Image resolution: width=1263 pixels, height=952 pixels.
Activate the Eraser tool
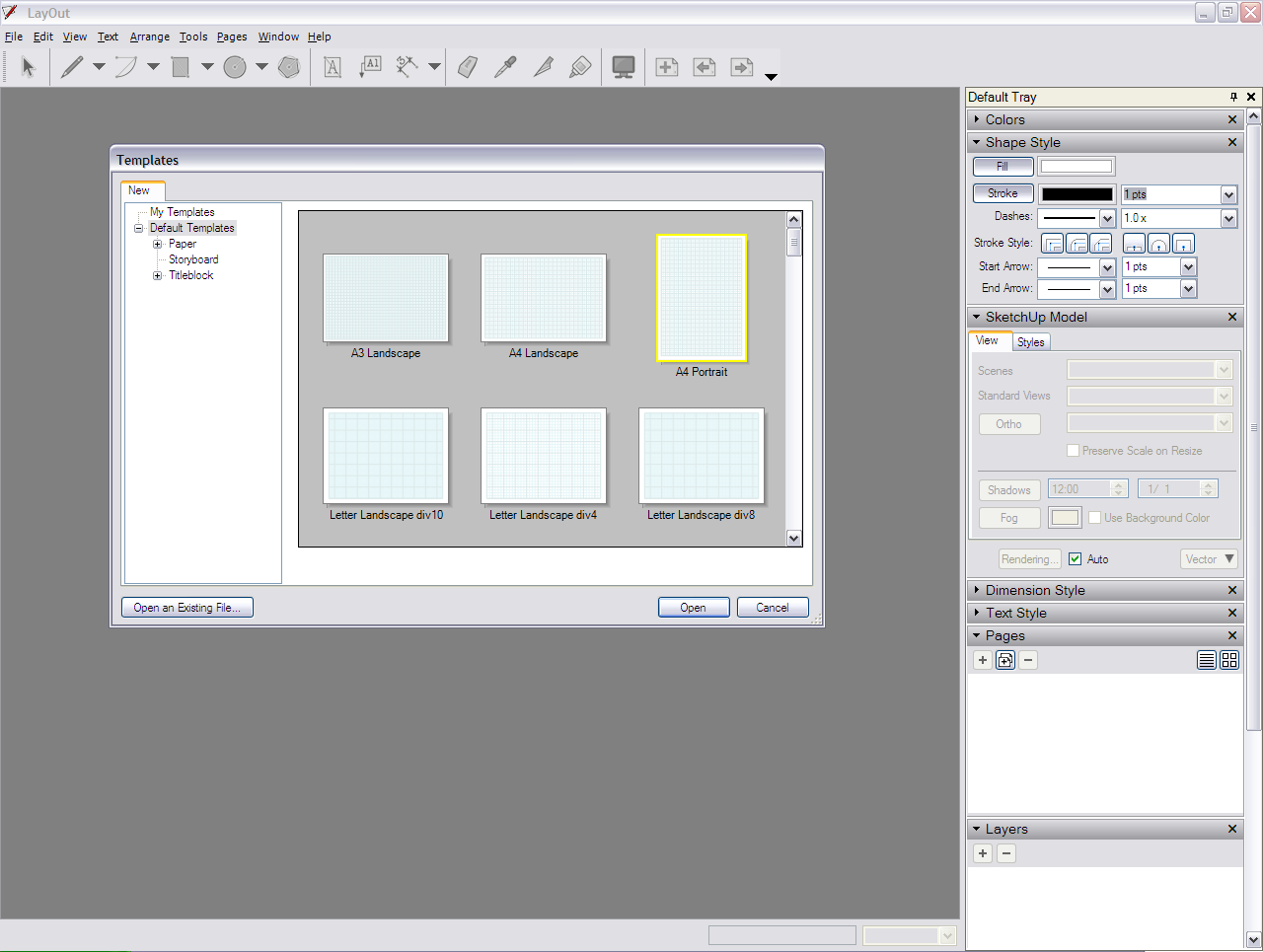468,67
